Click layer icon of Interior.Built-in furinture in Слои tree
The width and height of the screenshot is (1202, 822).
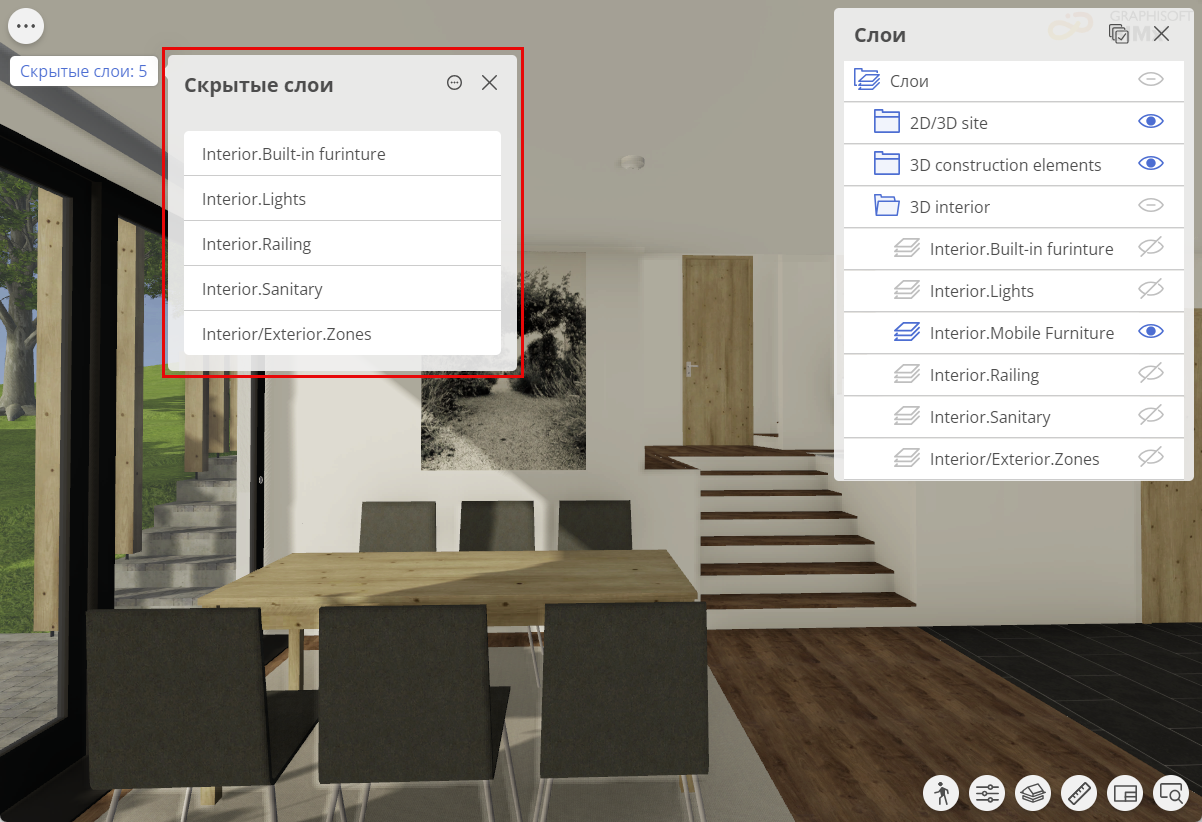907,248
